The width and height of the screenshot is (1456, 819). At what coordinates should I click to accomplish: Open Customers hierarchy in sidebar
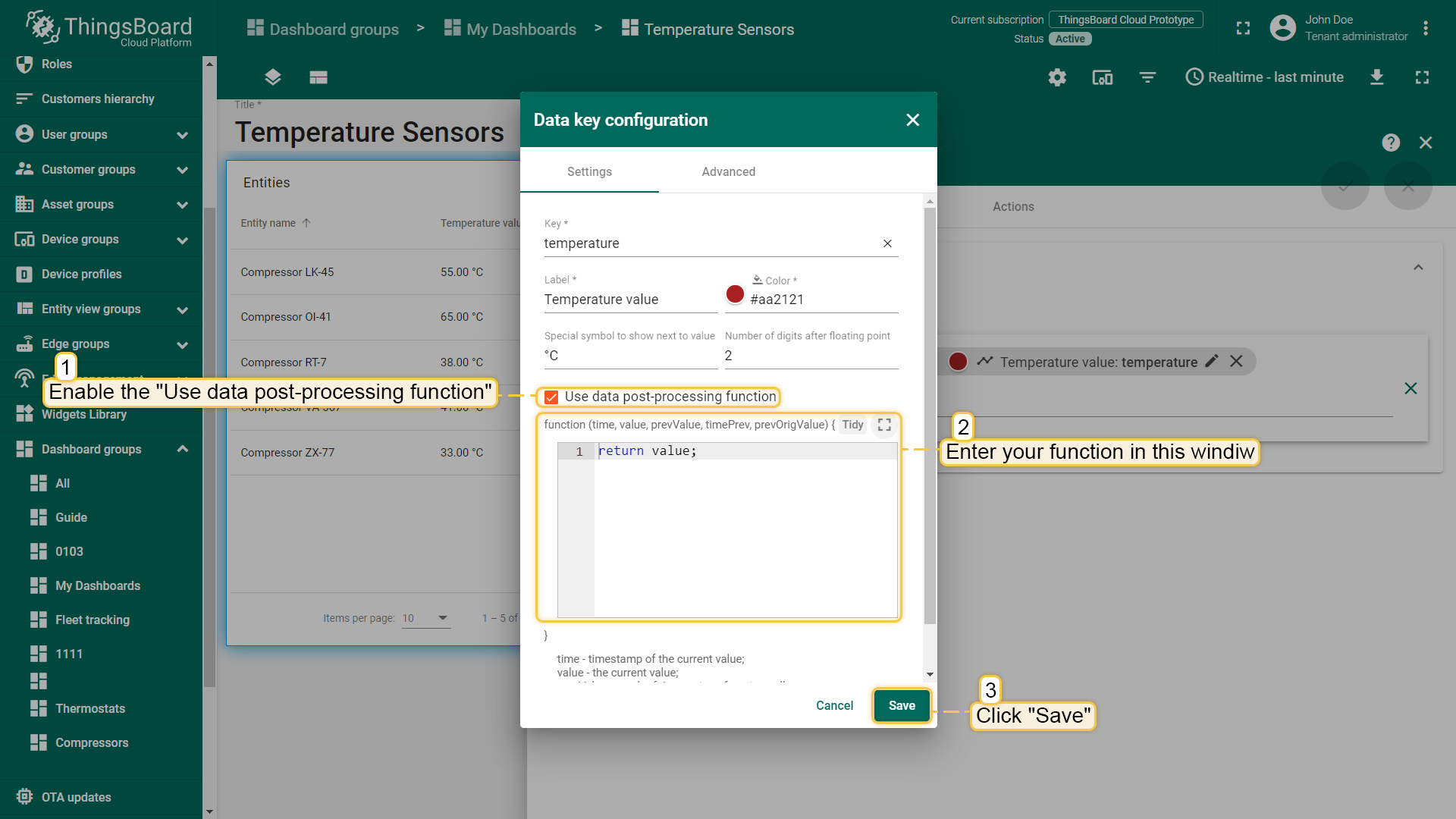[102, 99]
